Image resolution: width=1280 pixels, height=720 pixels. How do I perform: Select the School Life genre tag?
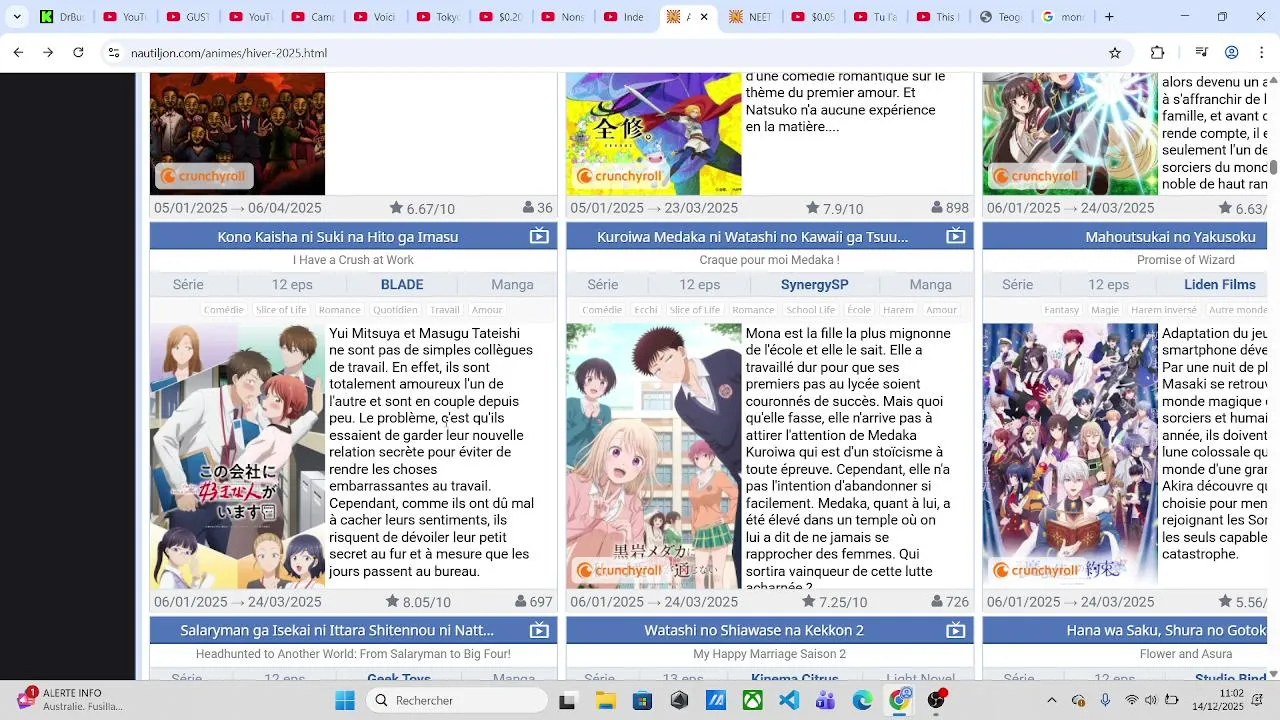(x=811, y=310)
